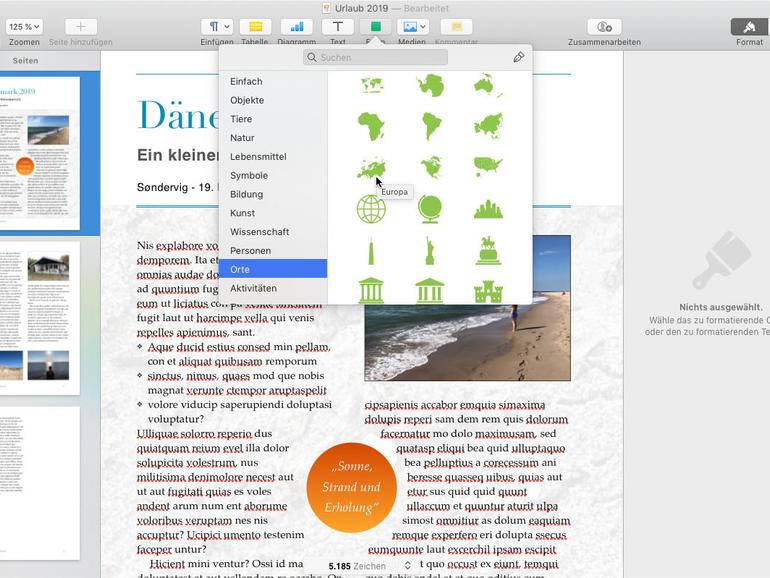Insert the world map shape
770x578 pixels.
(371, 85)
